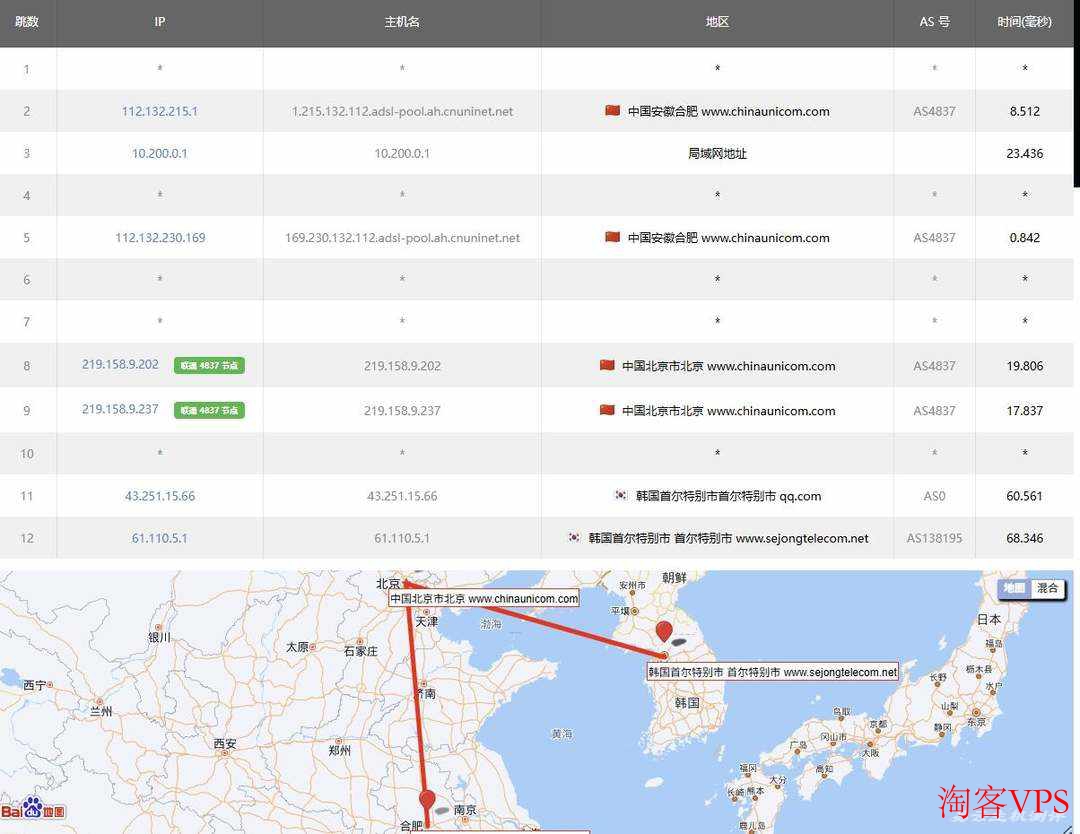The image size is (1080, 834).
Task: Click region 韩国首尔特别市 首尔特别市 www.sejongtelecom.net in hop 12
Action: pyautogui.click(x=728, y=538)
